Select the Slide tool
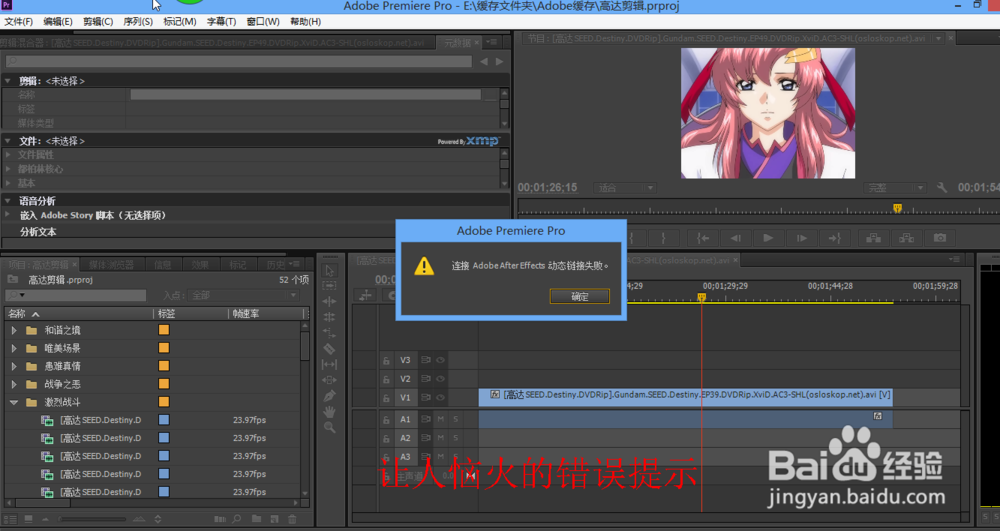1000x531 pixels. pos(329,380)
